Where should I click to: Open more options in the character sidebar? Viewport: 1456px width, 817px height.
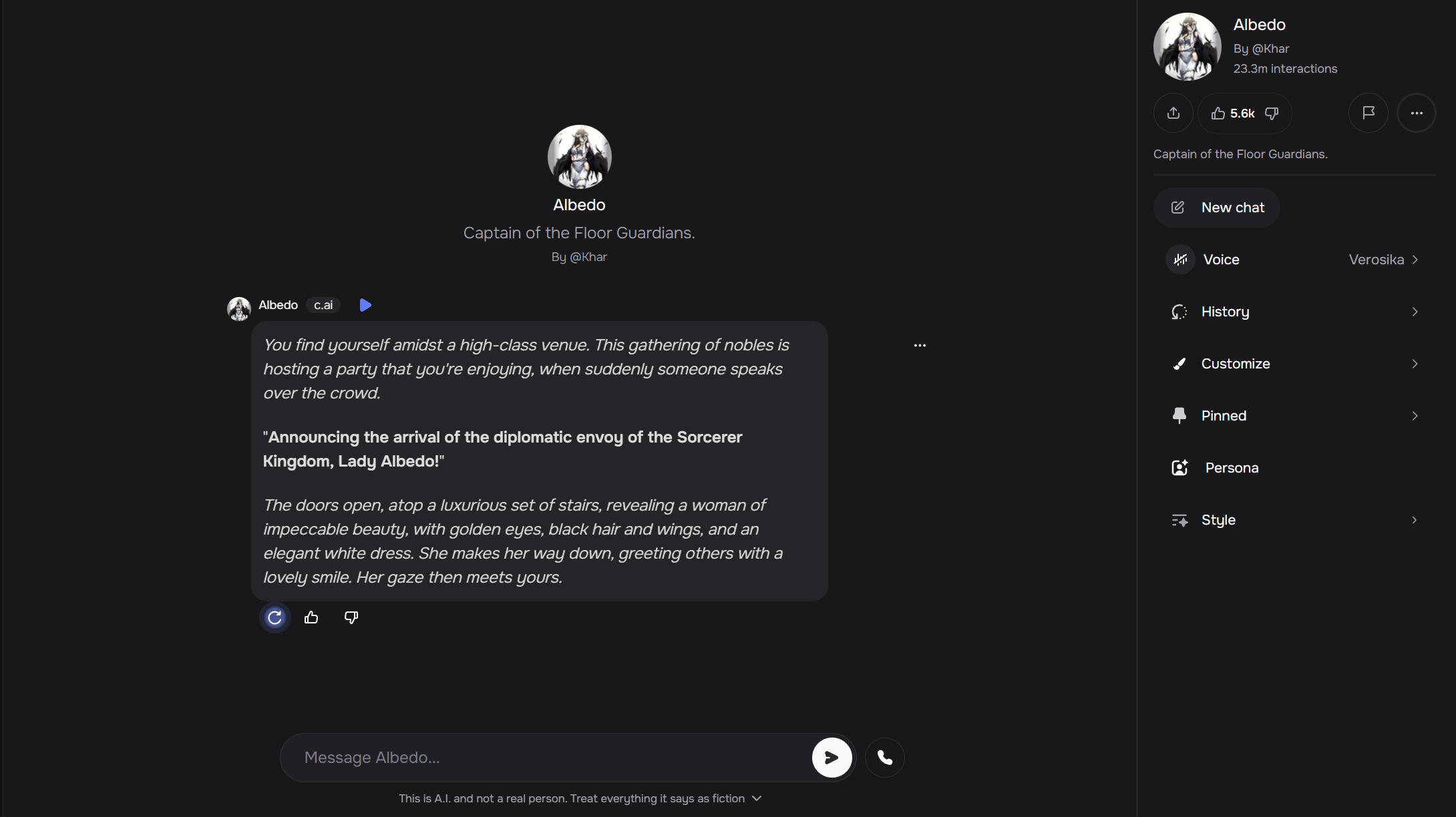(1416, 113)
